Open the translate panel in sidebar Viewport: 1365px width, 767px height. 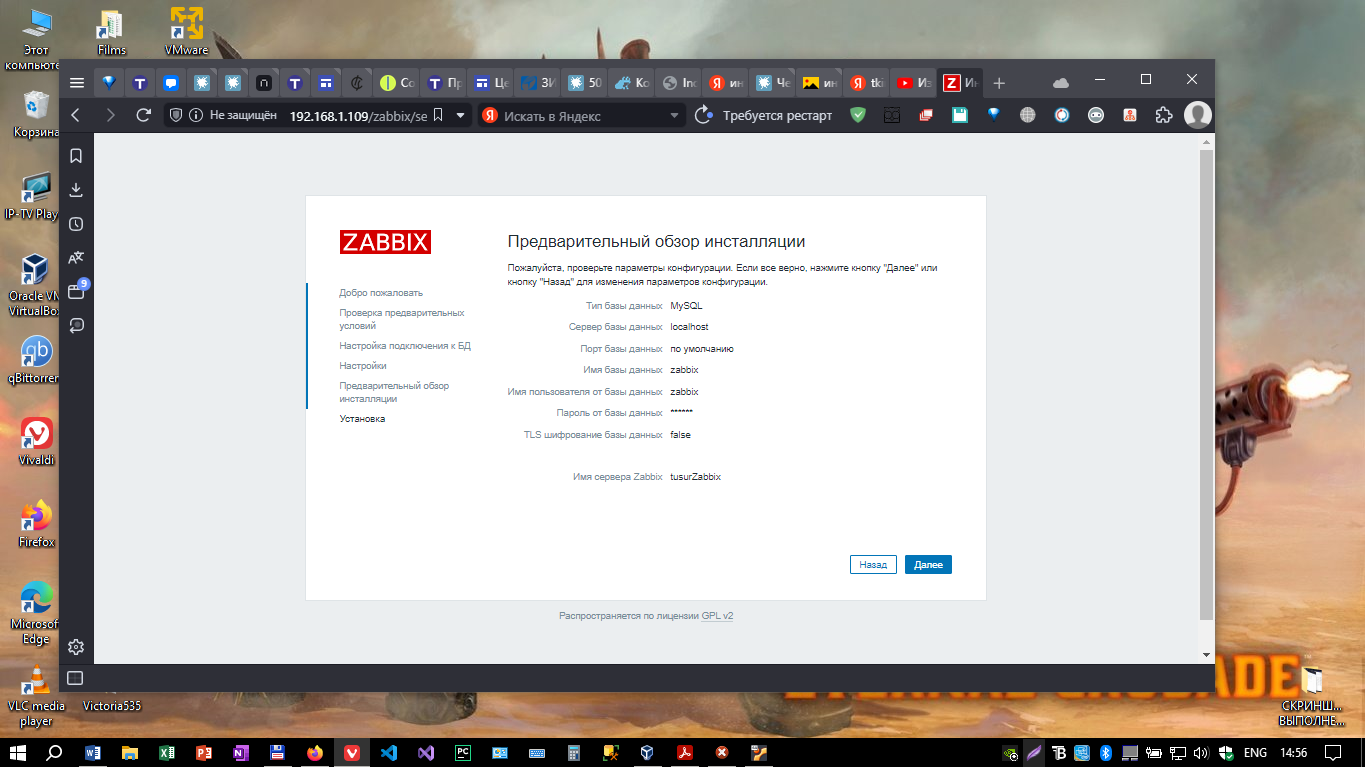(76, 258)
